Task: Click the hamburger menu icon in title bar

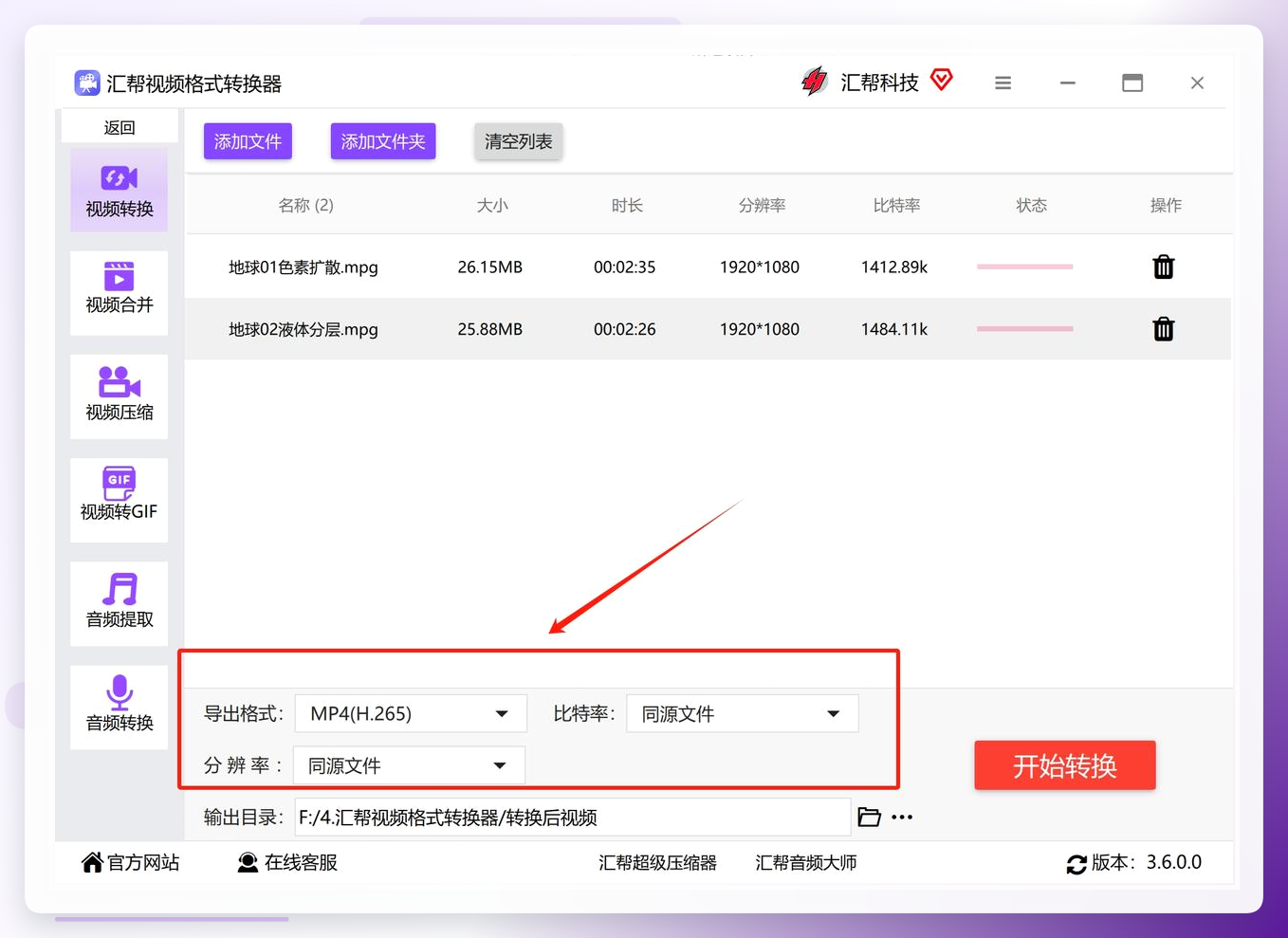Action: tap(1003, 83)
